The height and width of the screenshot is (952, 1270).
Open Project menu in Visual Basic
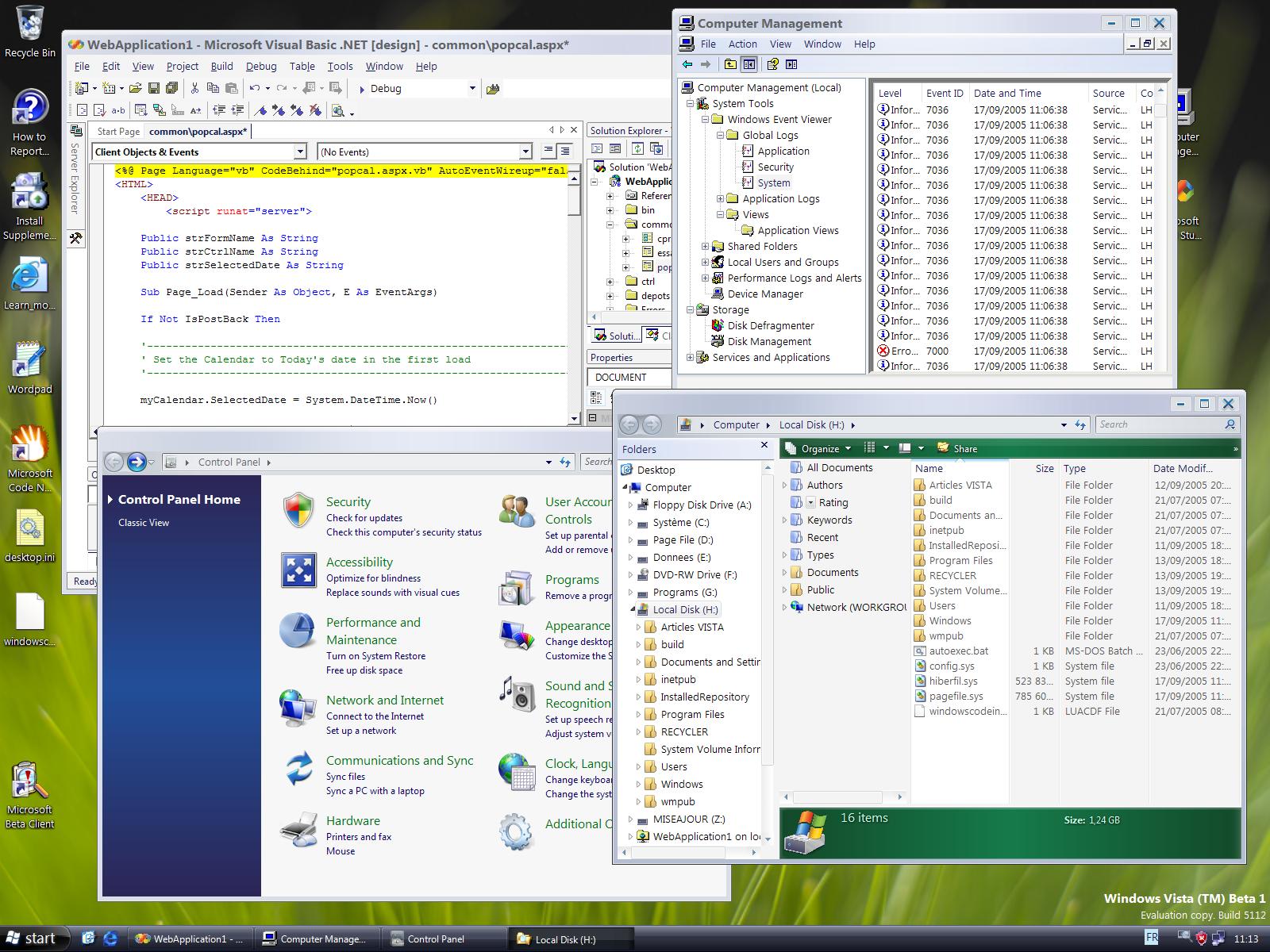[x=182, y=67]
